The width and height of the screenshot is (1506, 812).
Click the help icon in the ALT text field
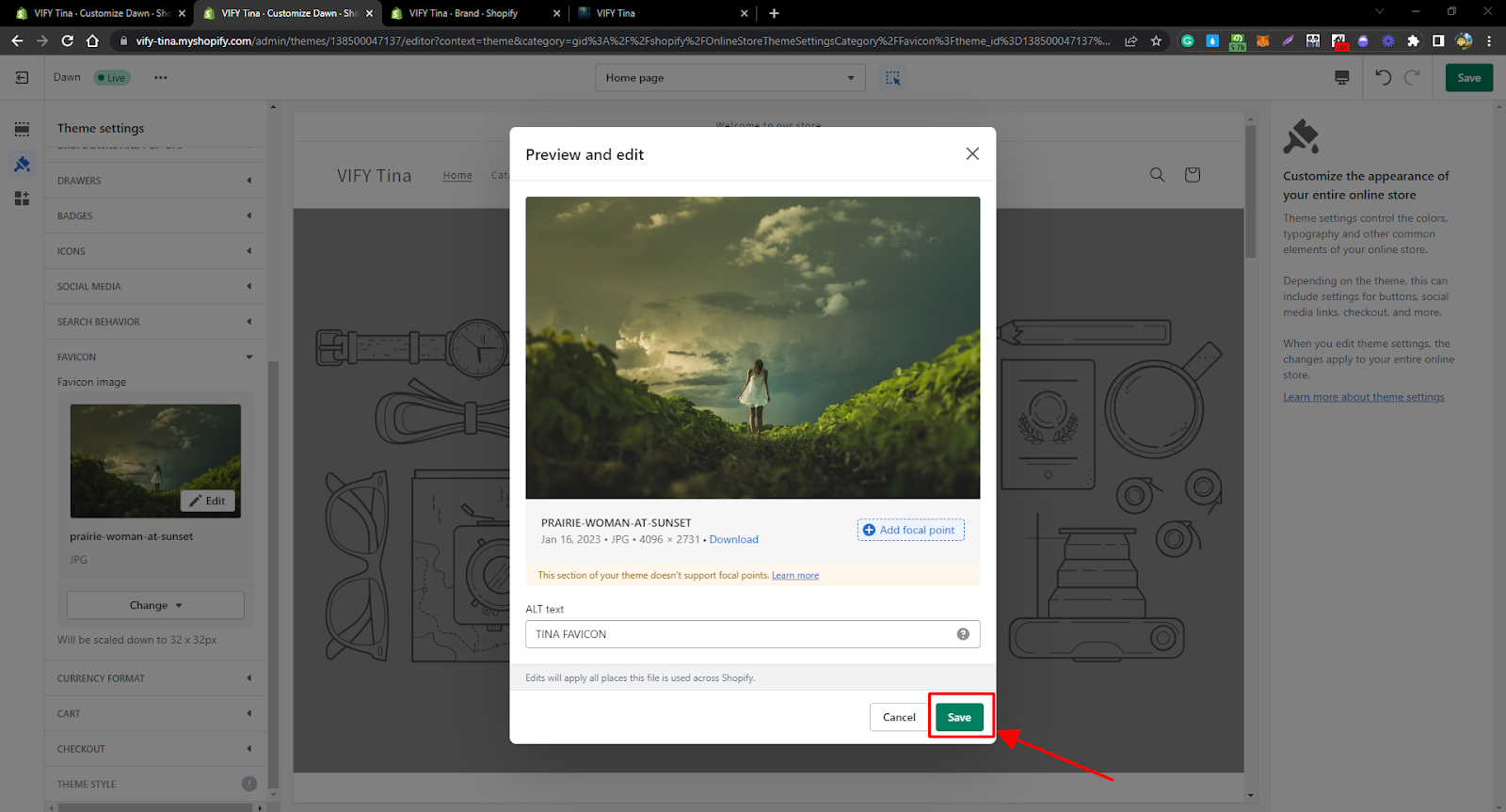[963, 634]
